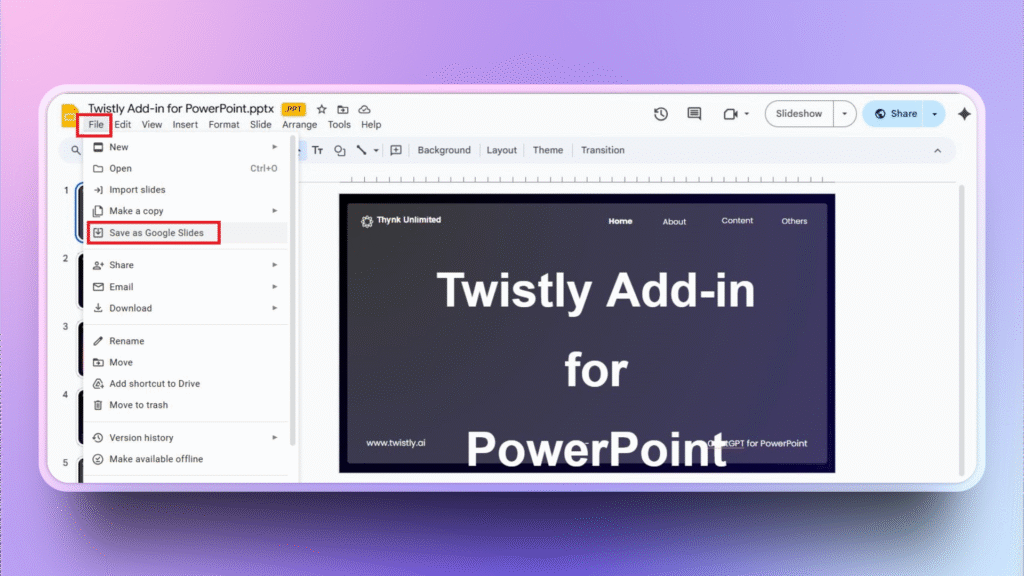Image resolution: width=1024 pixels, height=576 pixels.
Task: Open the Format menu
Action: tap(223, 124)
